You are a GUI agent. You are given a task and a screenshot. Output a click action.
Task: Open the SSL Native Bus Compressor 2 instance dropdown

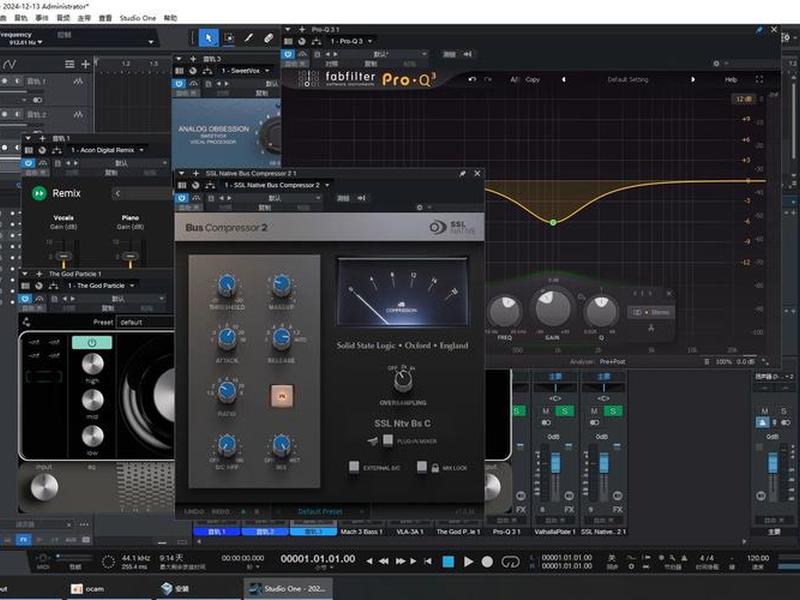[277, 185]
